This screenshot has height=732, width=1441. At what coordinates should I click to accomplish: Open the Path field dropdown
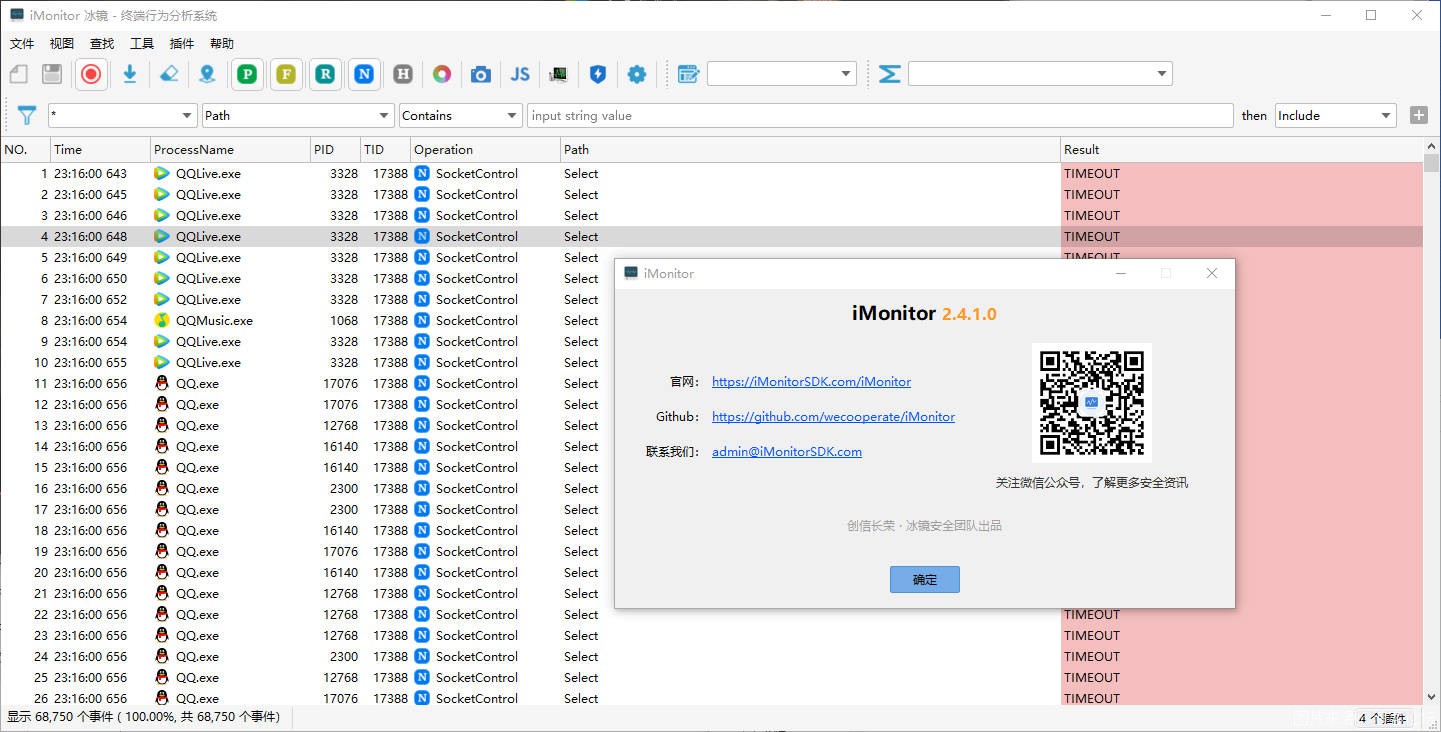(298, 116)
